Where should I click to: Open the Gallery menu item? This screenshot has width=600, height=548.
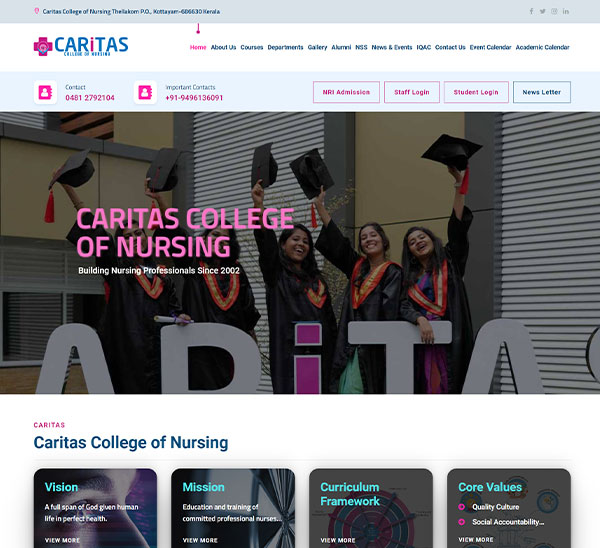point(318,47)
